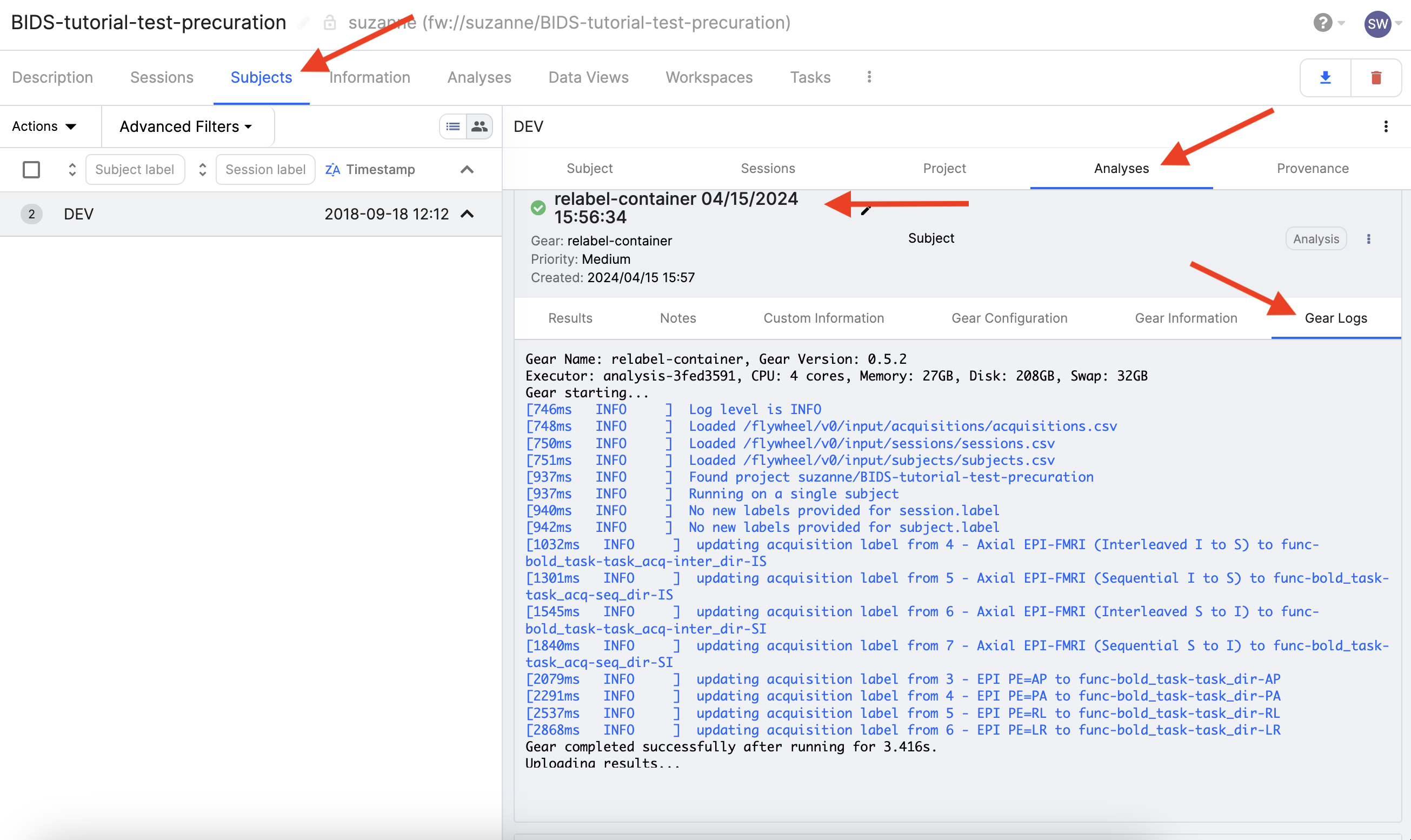Open the relabel-container analysis kebab menu
Viewport: 1411px width, 840px height.
click(x=1368, y=239)
